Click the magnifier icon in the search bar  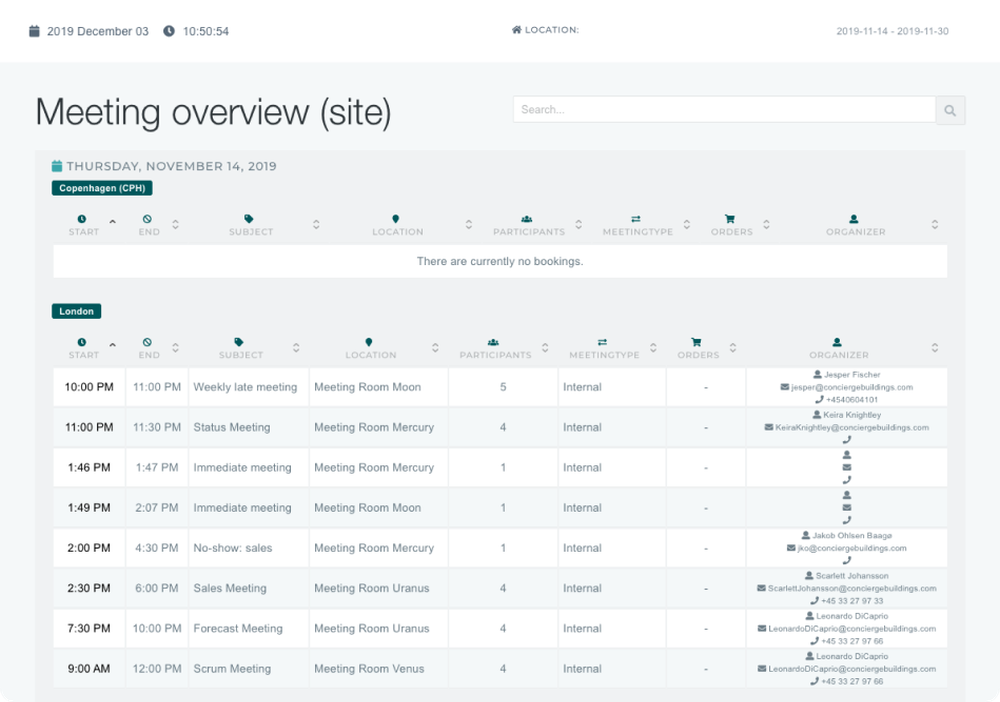[949, 110]
